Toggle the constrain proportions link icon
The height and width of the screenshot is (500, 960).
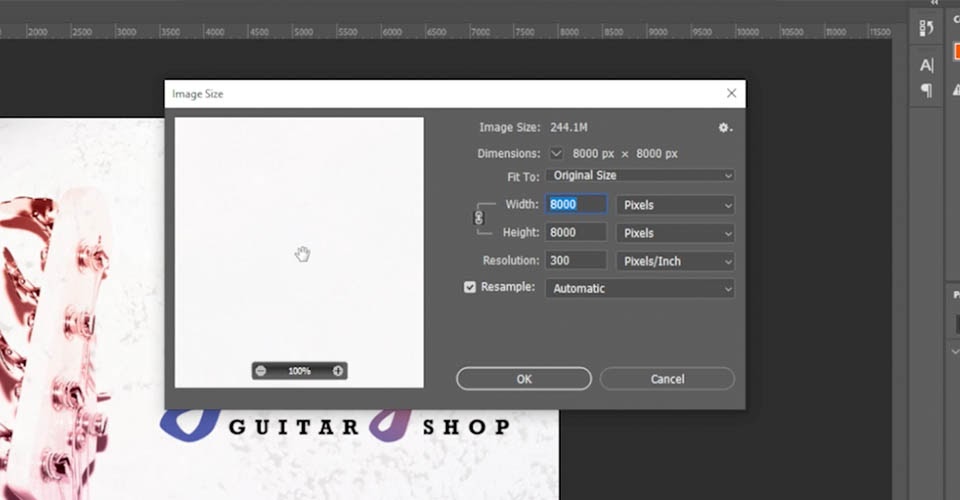pyautogui.click(x=479, y=218)
